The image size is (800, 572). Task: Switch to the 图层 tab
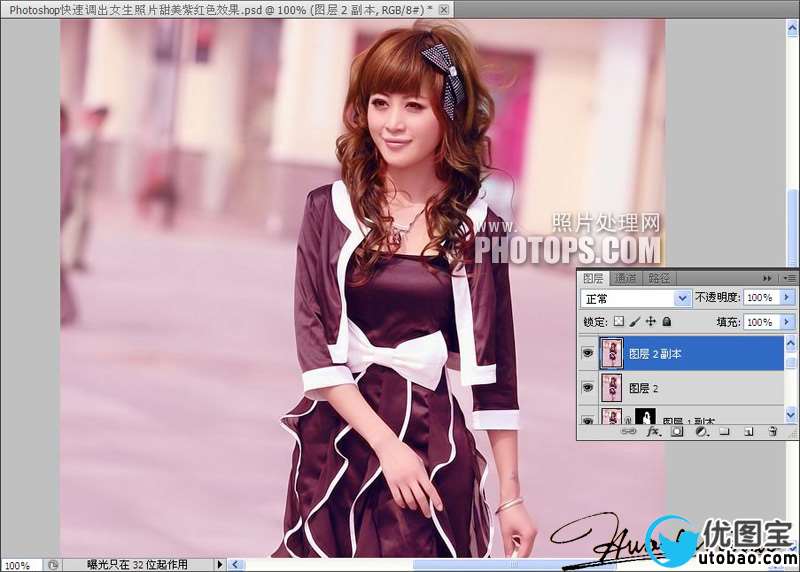coord(593,278)
